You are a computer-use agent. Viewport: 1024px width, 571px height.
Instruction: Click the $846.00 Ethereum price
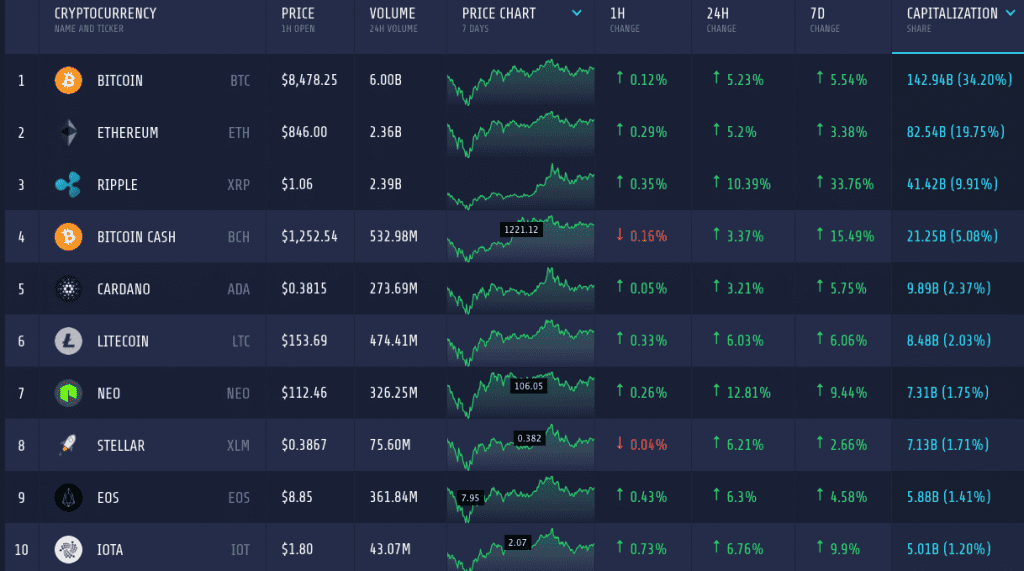[x=304, y=132]
